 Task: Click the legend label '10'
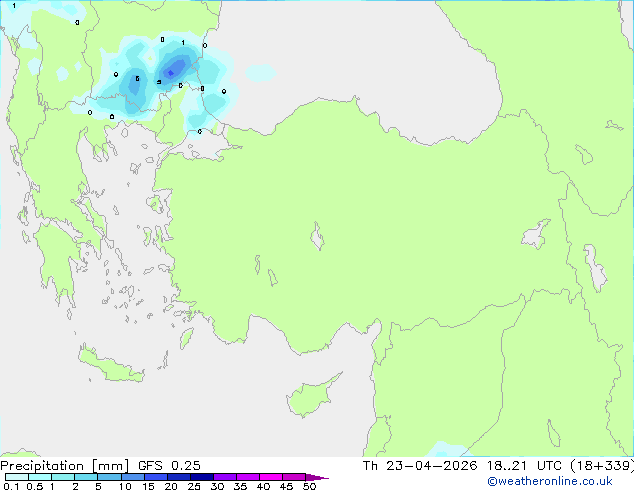tap(125, 486)
